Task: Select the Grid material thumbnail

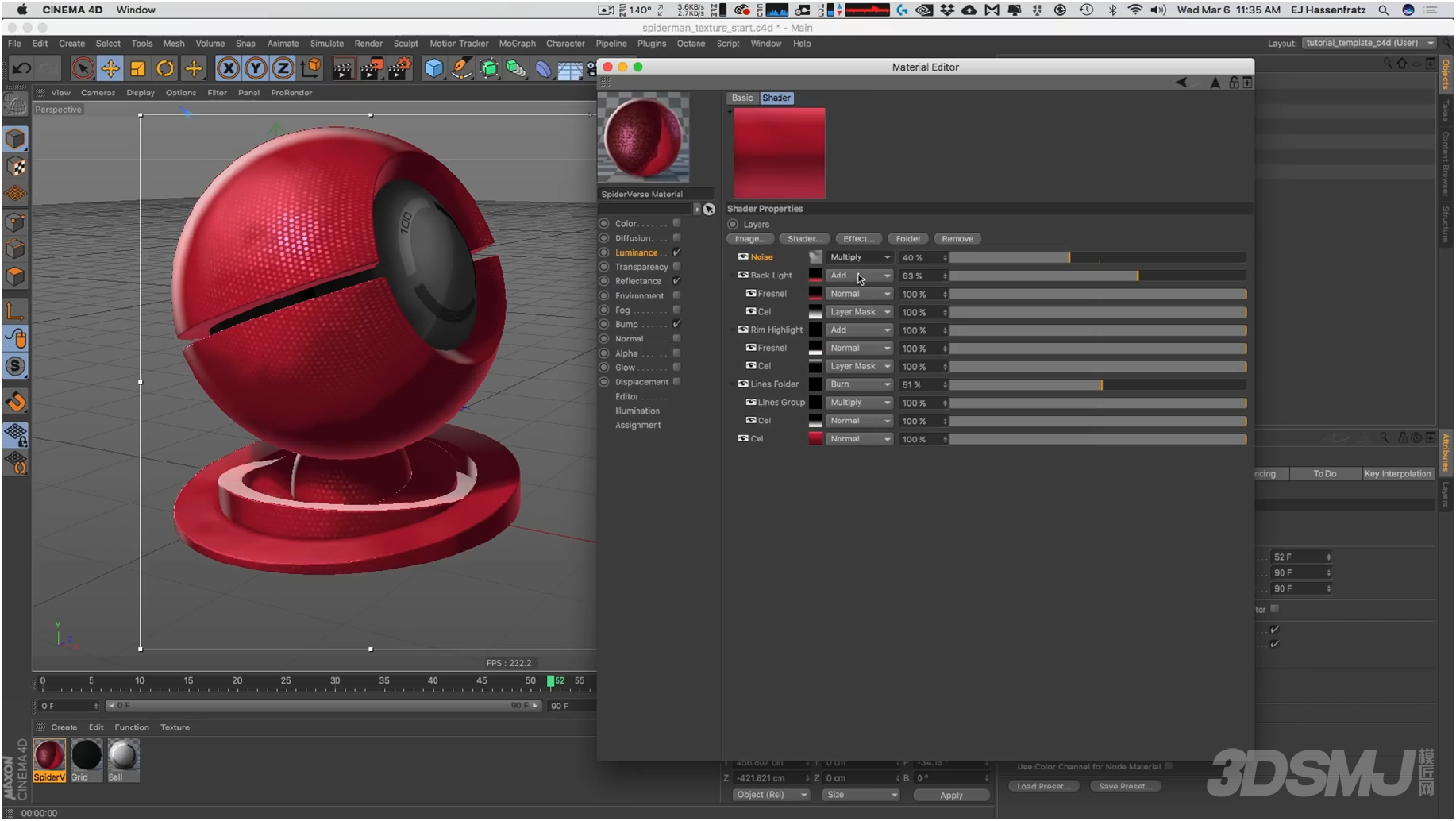Action: pyautogui.click(x=86, y=760)
